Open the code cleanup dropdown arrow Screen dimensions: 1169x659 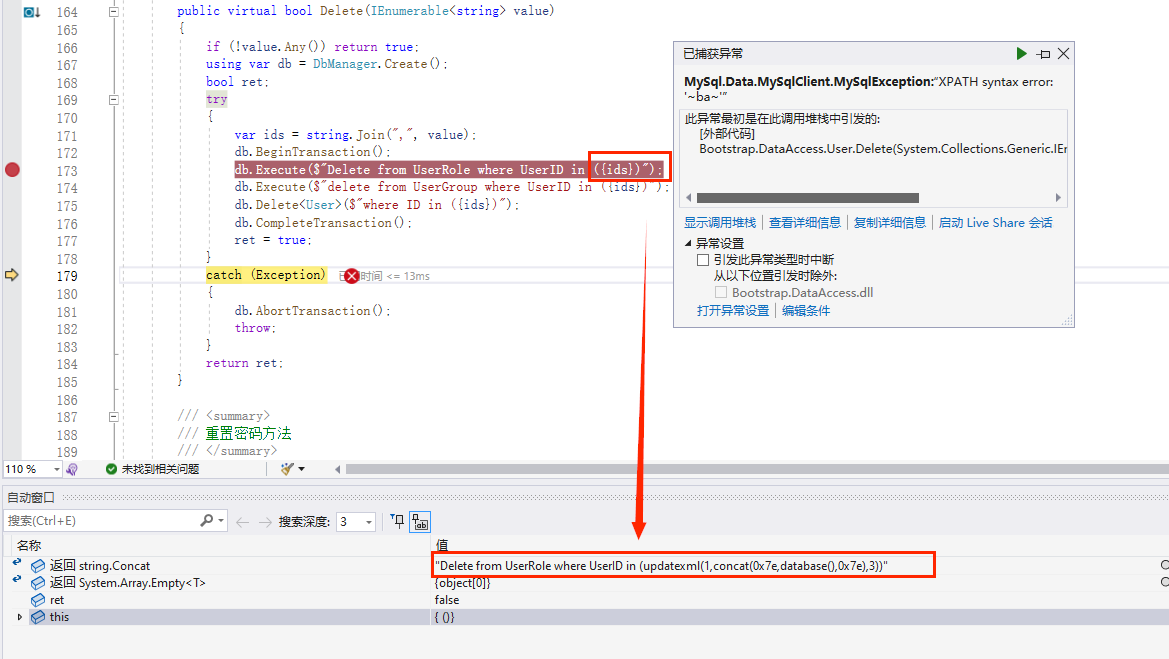coord(301,469)
